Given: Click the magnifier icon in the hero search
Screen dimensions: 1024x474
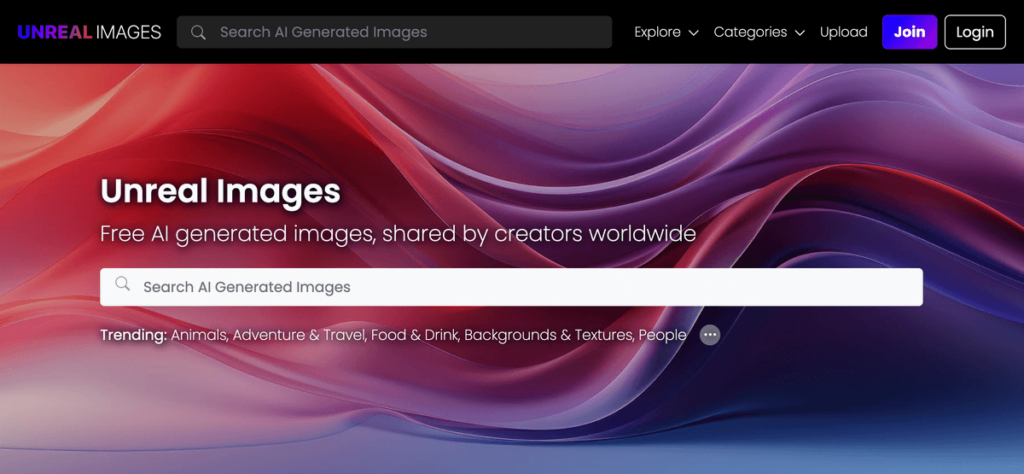Looking at the screenshot, I should pos(122,283).
